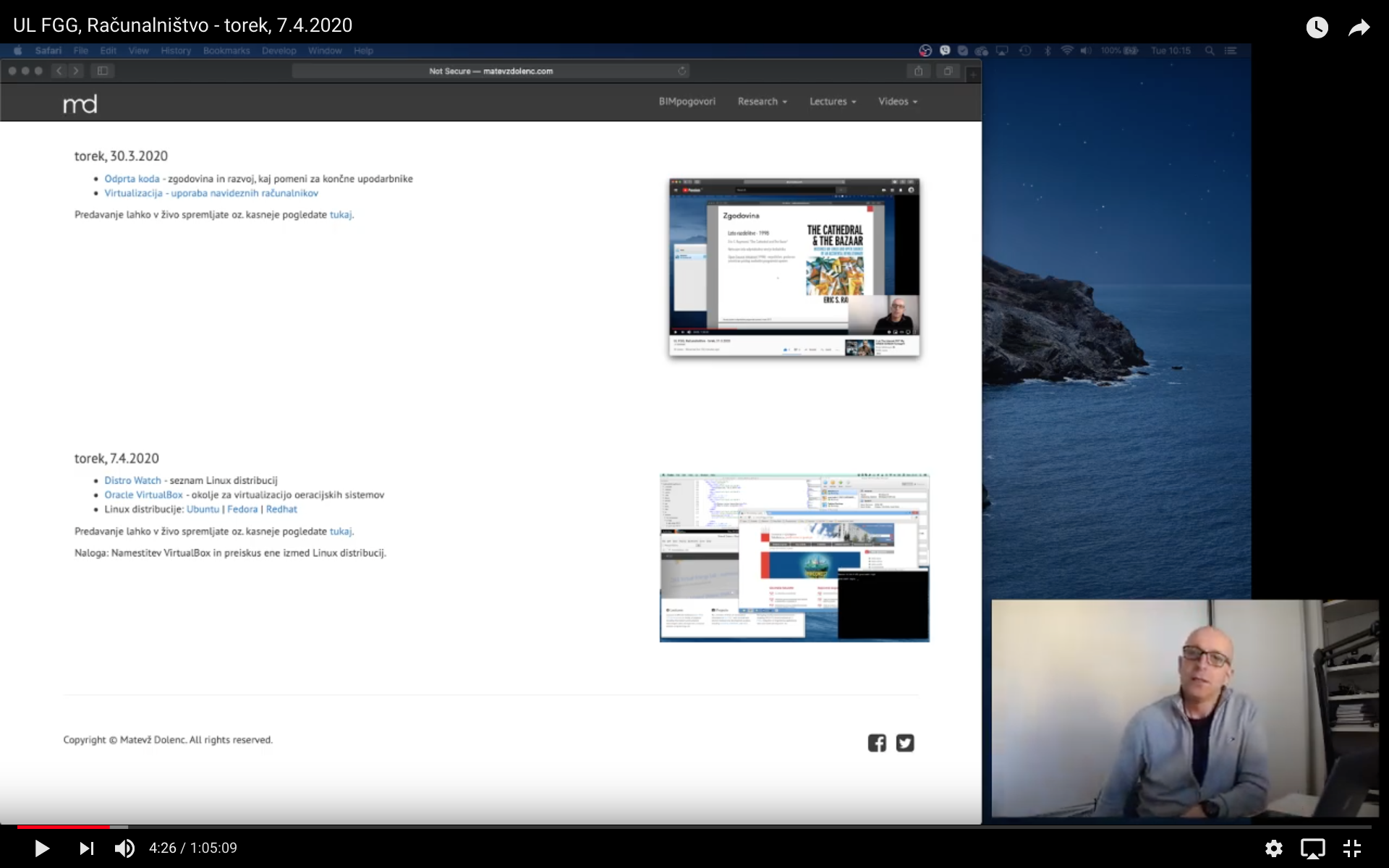The height and width of the screenshot is (868, 1389).
Task: Mute the video volume
Action: tap(124, 848)
